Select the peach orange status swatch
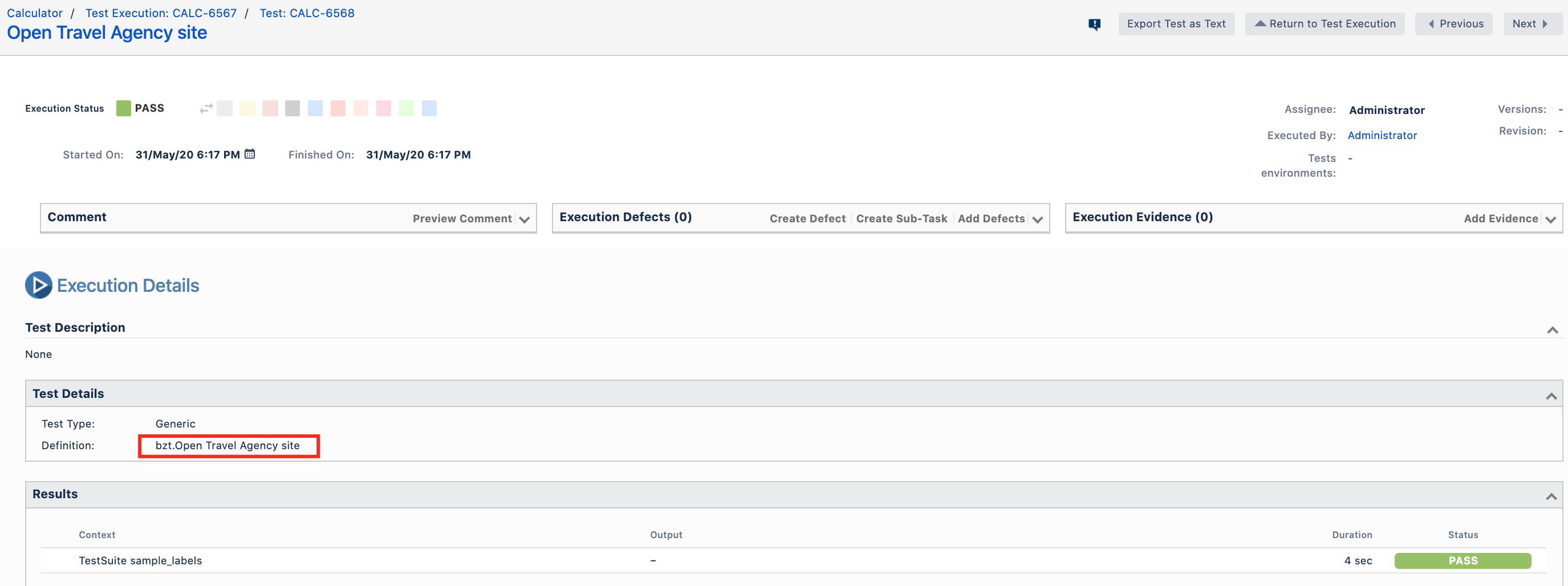The height and width of the screenshot is (586, 1568). point(361,108)
